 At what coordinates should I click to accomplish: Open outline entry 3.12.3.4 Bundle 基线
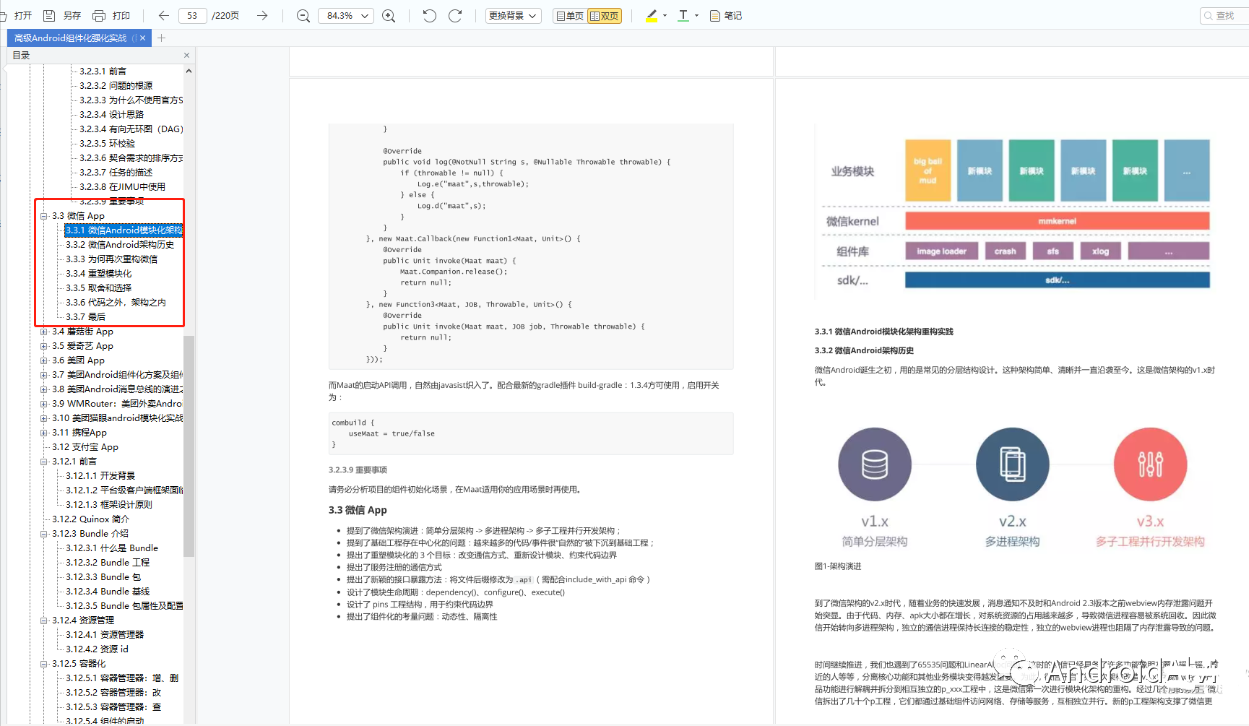pos(110,591)
